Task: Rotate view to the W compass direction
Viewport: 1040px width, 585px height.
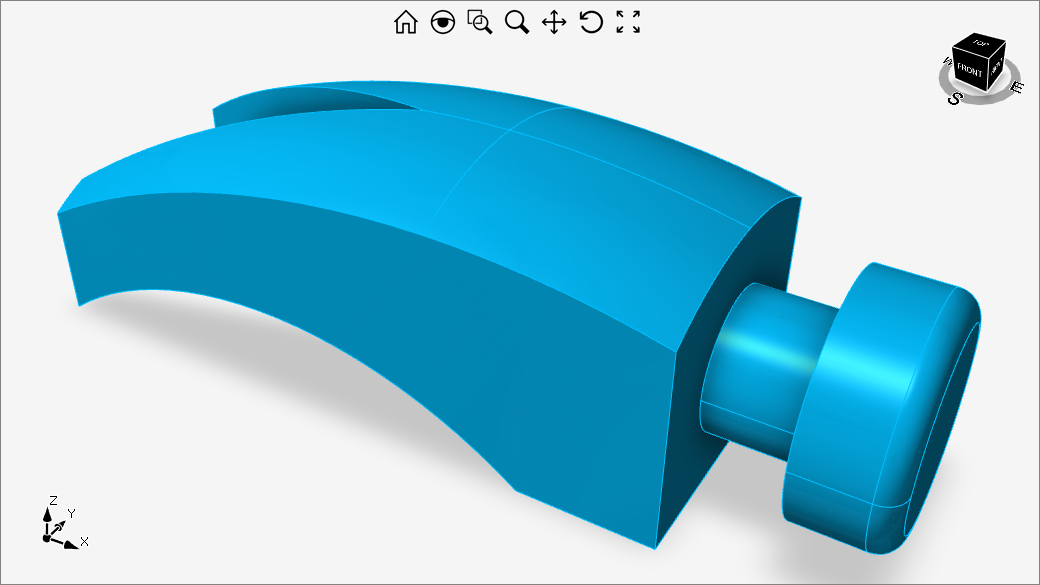Action: (x=946, y=62)
